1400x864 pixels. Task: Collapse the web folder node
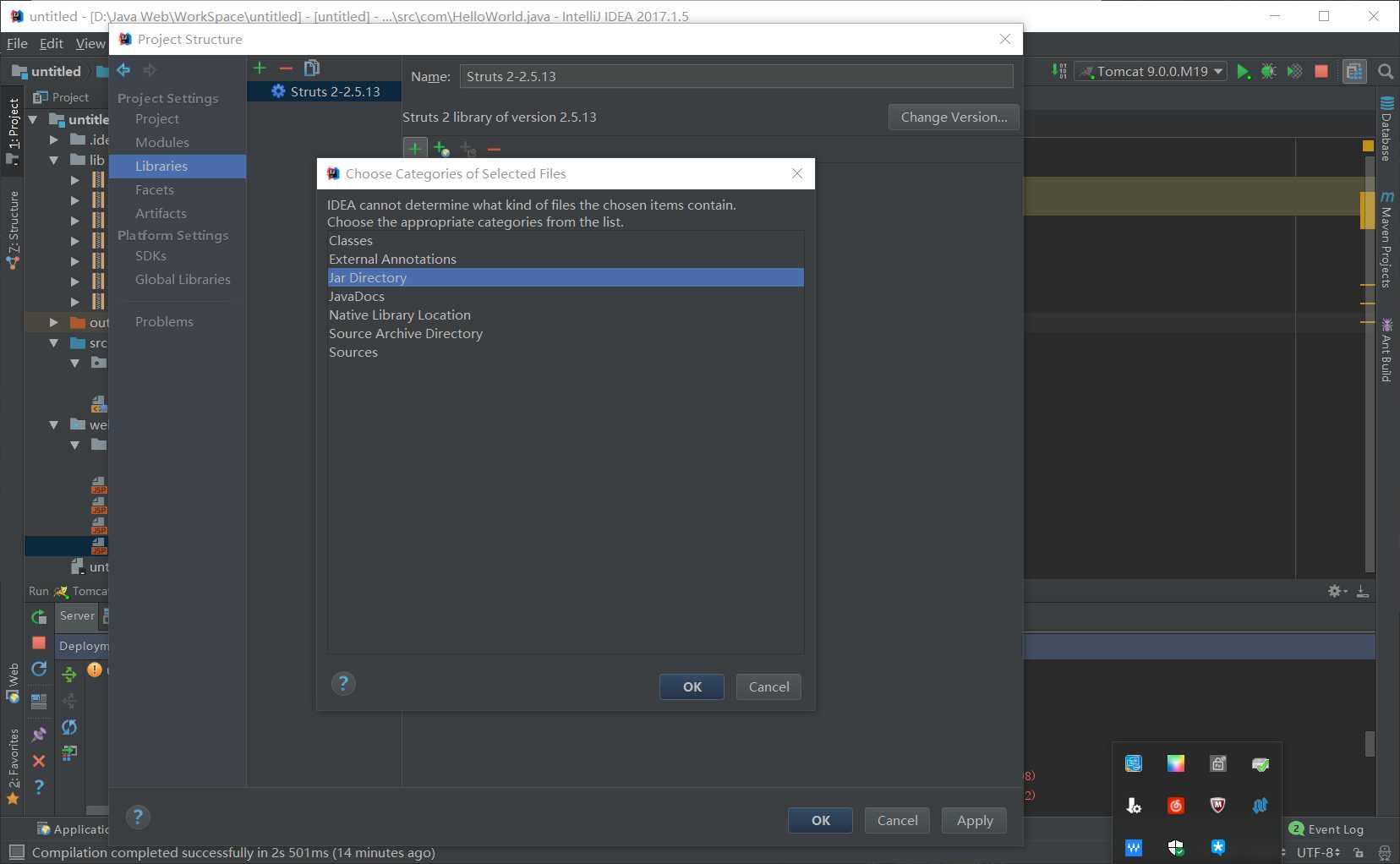click(54, 424)
